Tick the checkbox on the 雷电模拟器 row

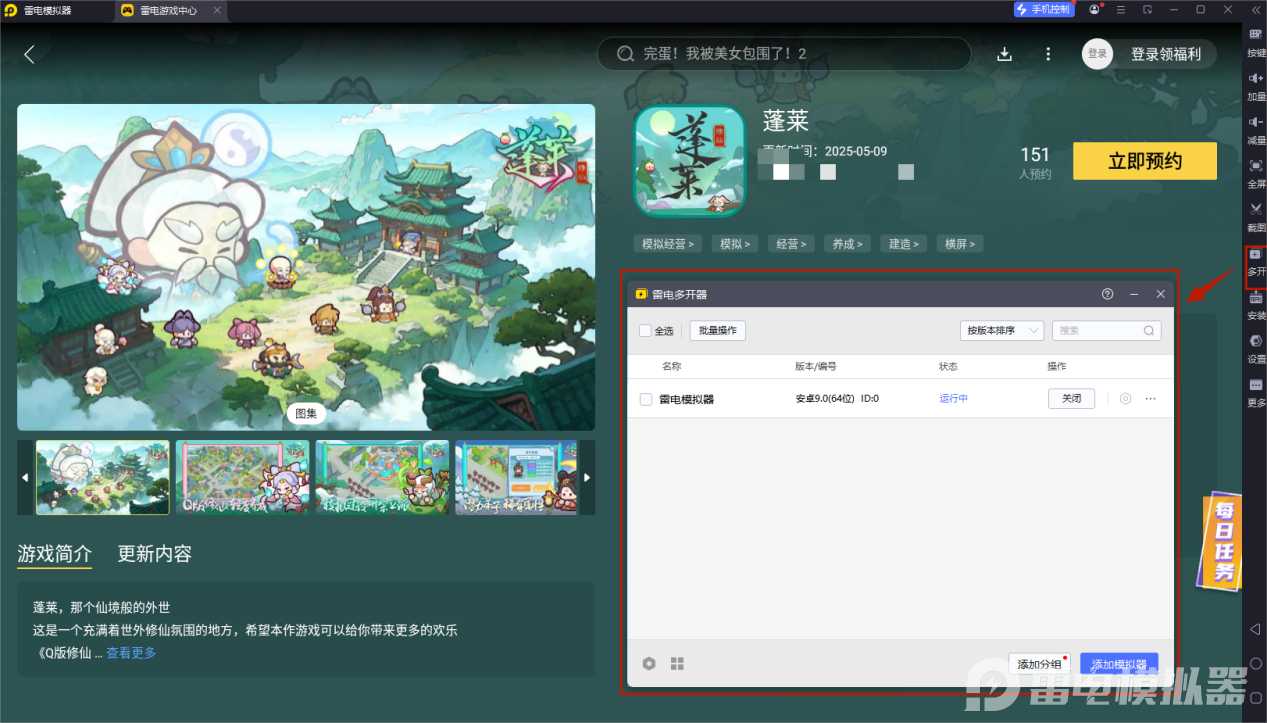pyautogui.click(x=645, y=398)
